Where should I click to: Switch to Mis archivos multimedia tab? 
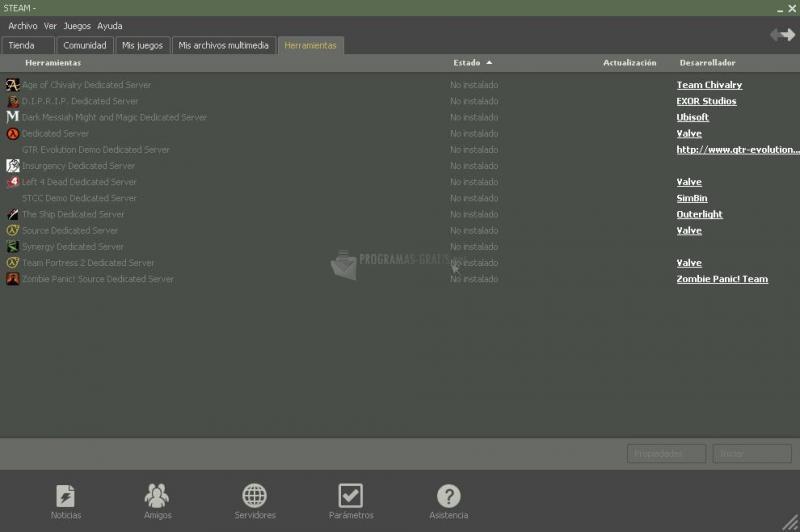click(224, 45)
